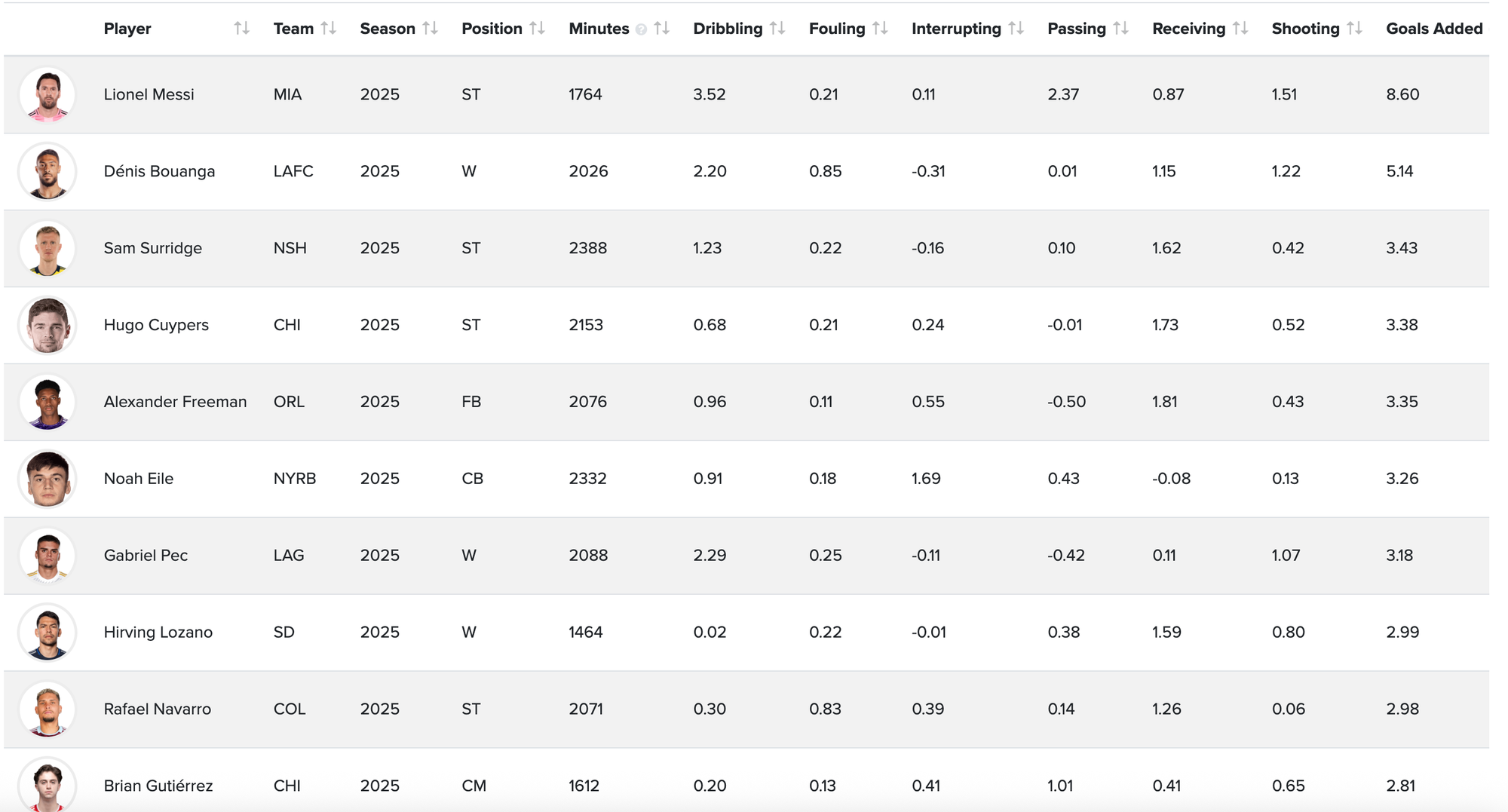Open the Minutes info help icon
Screen dimensions: 1508x812
point(641,29)
